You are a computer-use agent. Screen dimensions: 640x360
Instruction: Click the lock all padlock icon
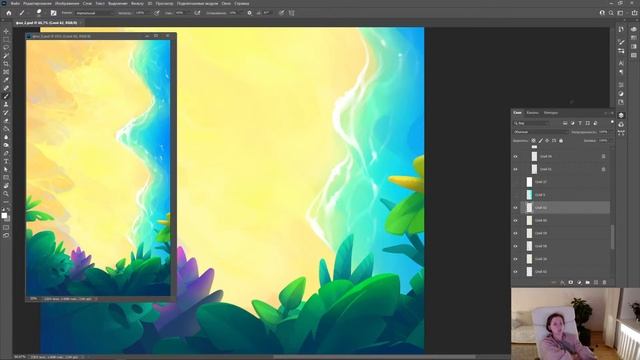click(561, 140)
